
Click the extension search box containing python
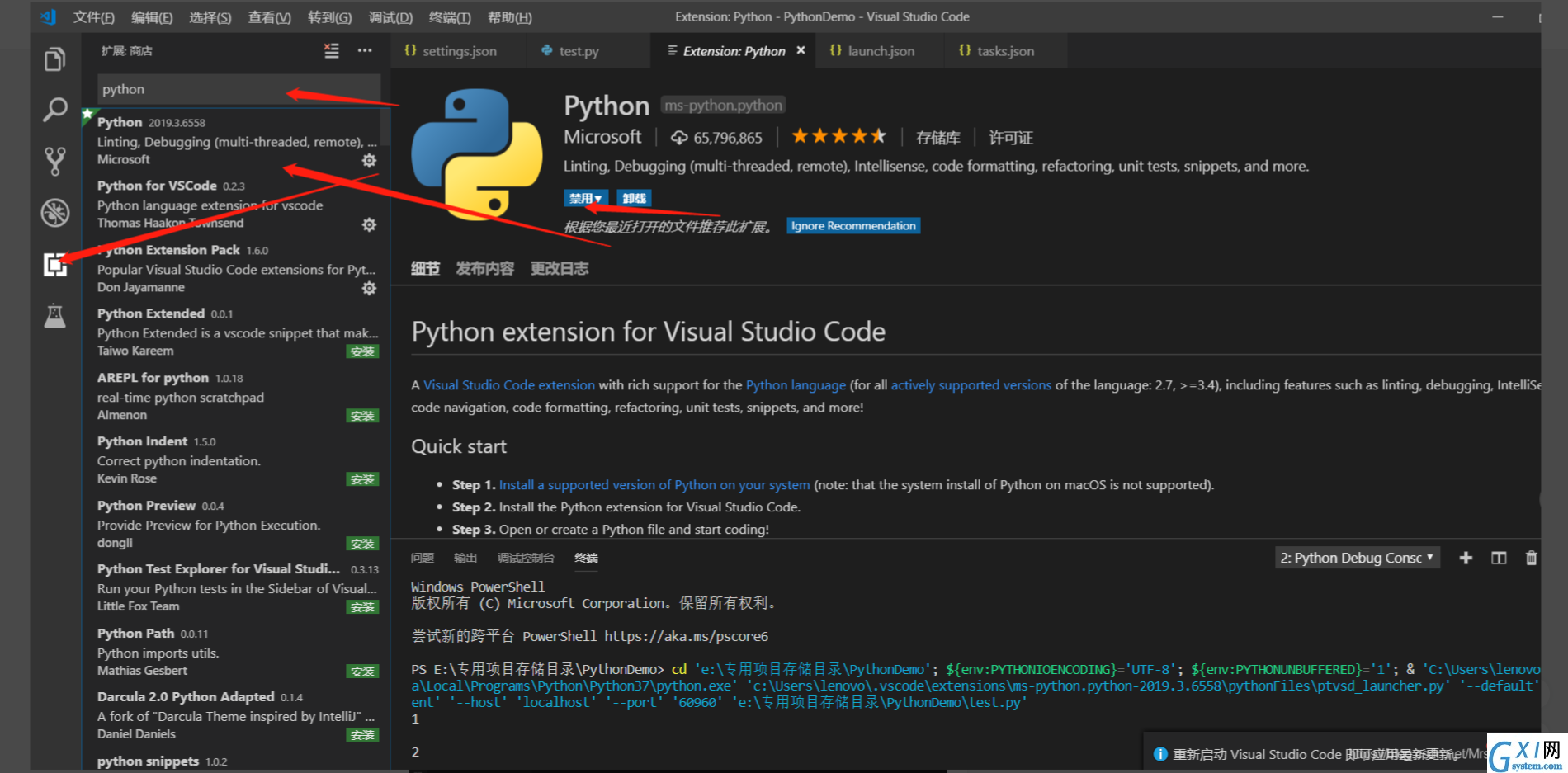(239, 89)
